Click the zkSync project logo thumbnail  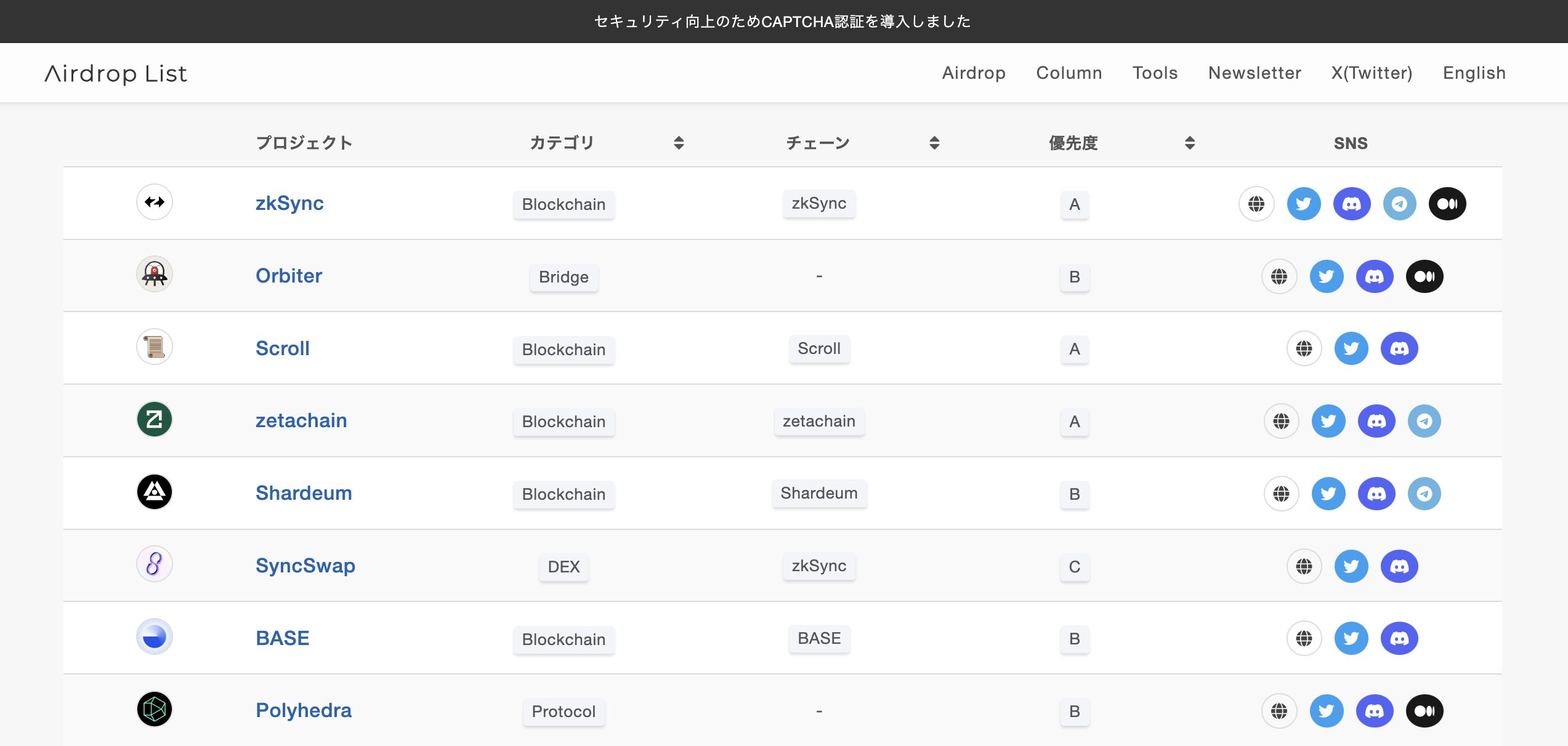coord(154,202)
